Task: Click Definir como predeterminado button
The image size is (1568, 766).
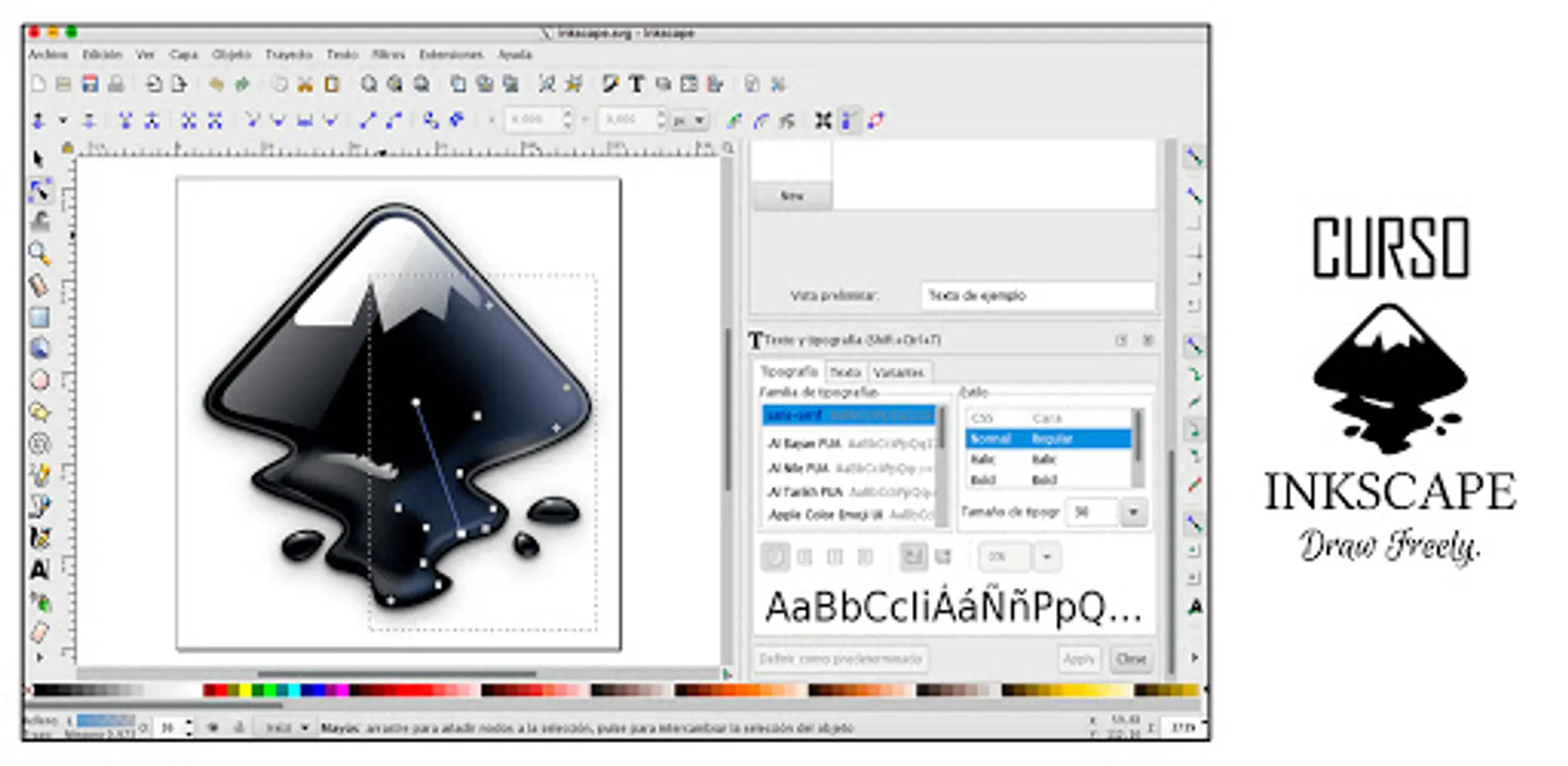Action: [841, 659]
